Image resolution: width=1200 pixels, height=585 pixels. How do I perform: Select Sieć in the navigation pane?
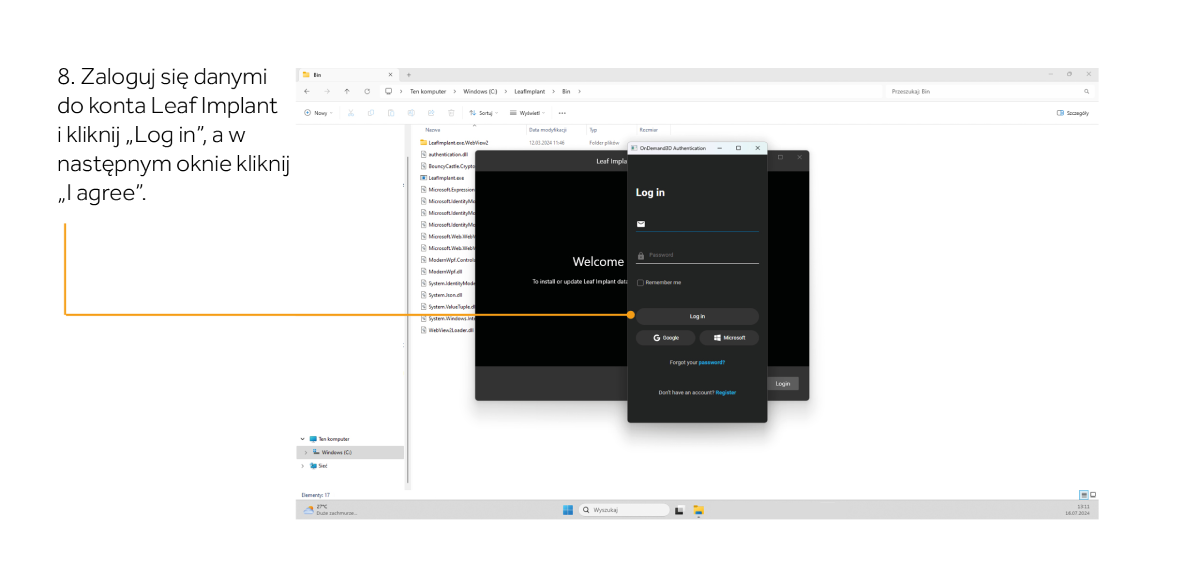coord(318,466)
